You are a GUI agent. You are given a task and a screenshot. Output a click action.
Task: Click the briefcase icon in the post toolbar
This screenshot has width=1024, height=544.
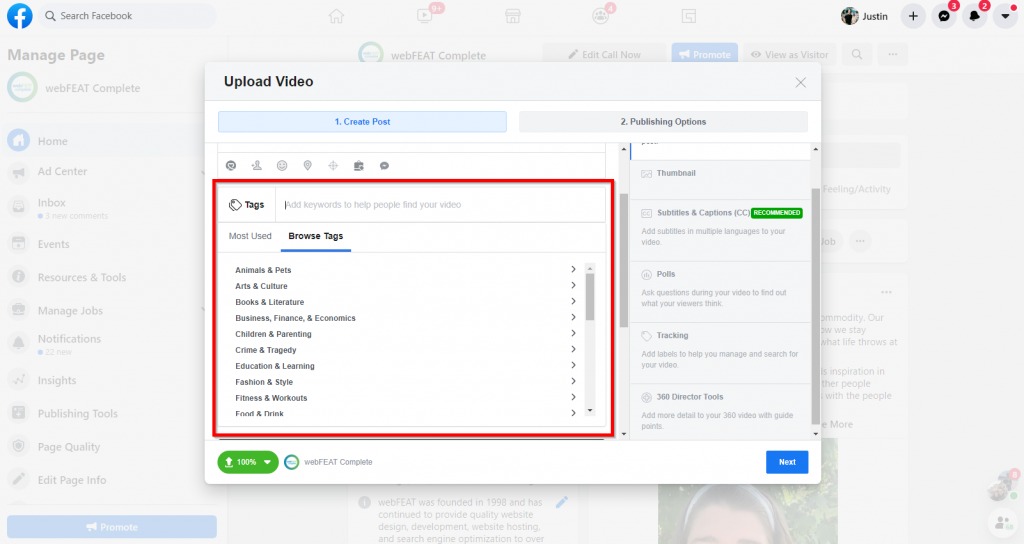coord(359,166)
